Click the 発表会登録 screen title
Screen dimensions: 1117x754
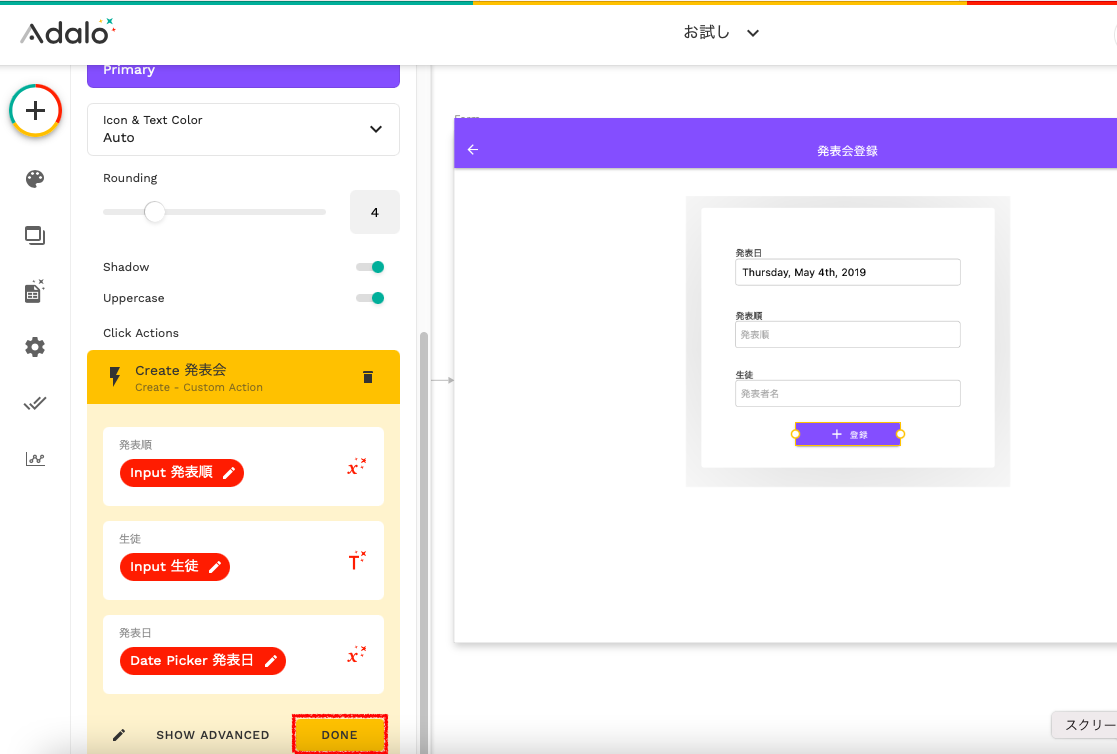pyautogui.click(x=847, y=151)
